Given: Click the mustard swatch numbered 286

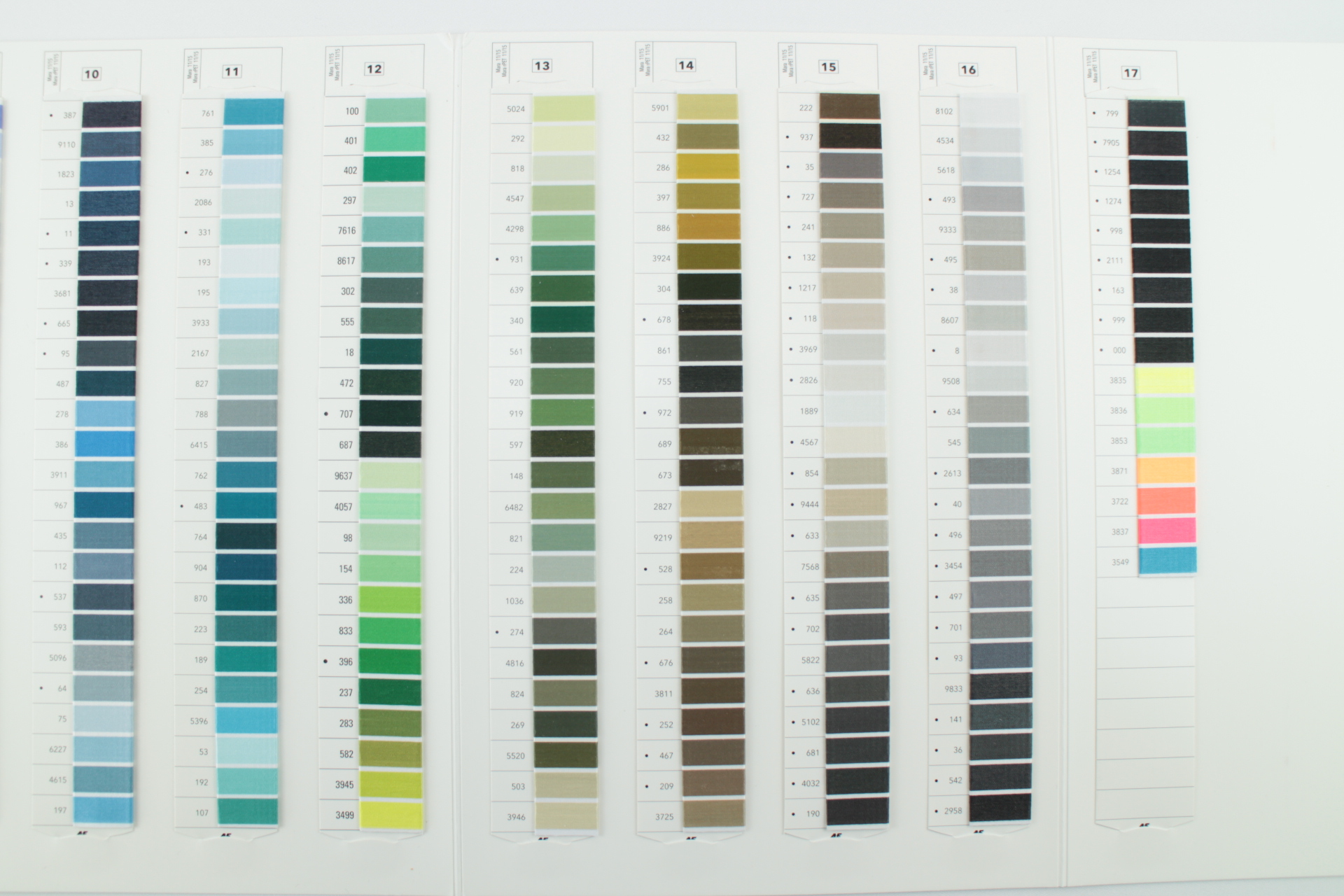Looking at the screenshot, I should point(708,167).
